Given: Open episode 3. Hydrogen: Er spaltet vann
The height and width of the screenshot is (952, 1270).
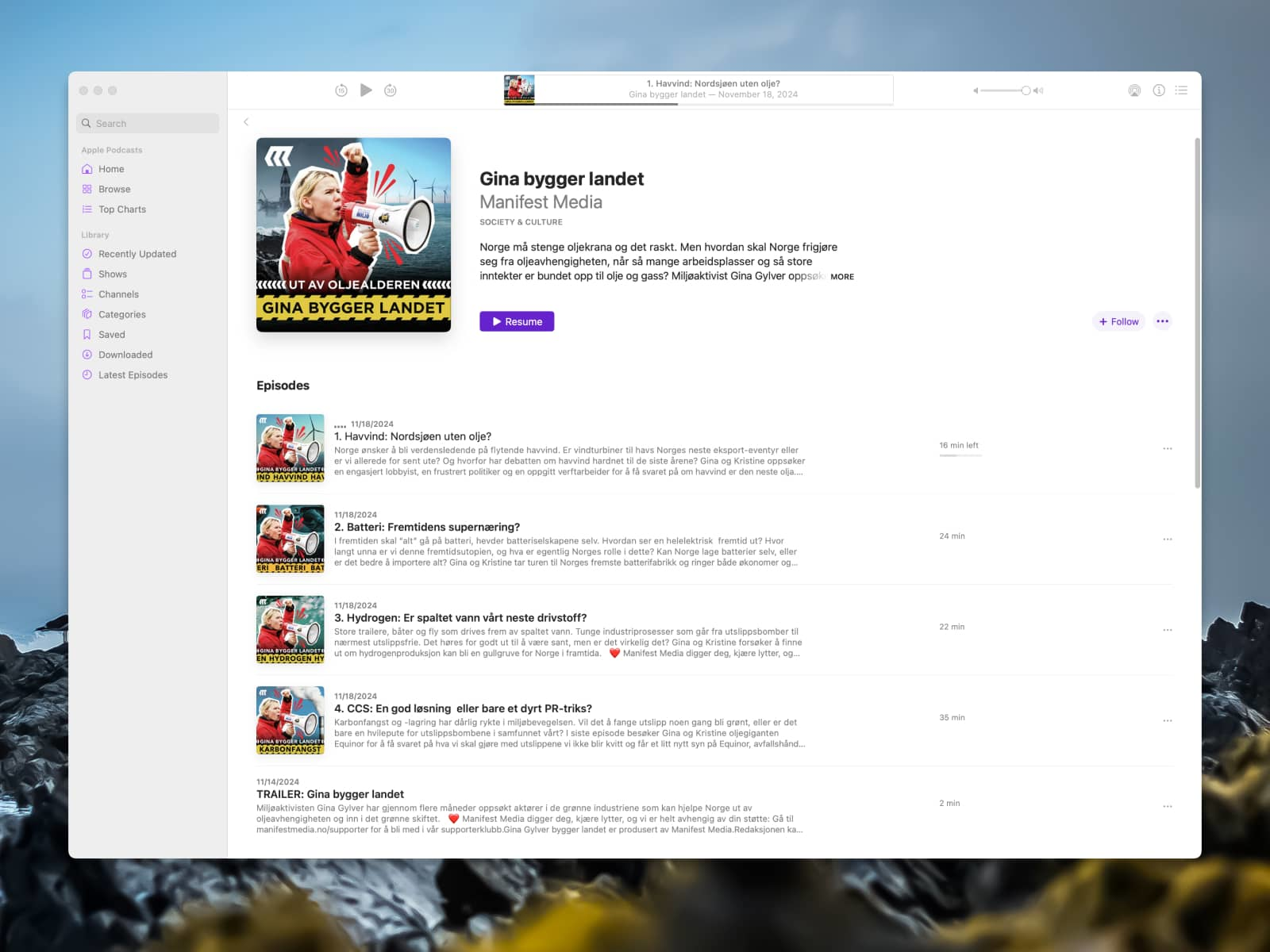Looking at the screenshot, I should [460, 618].
